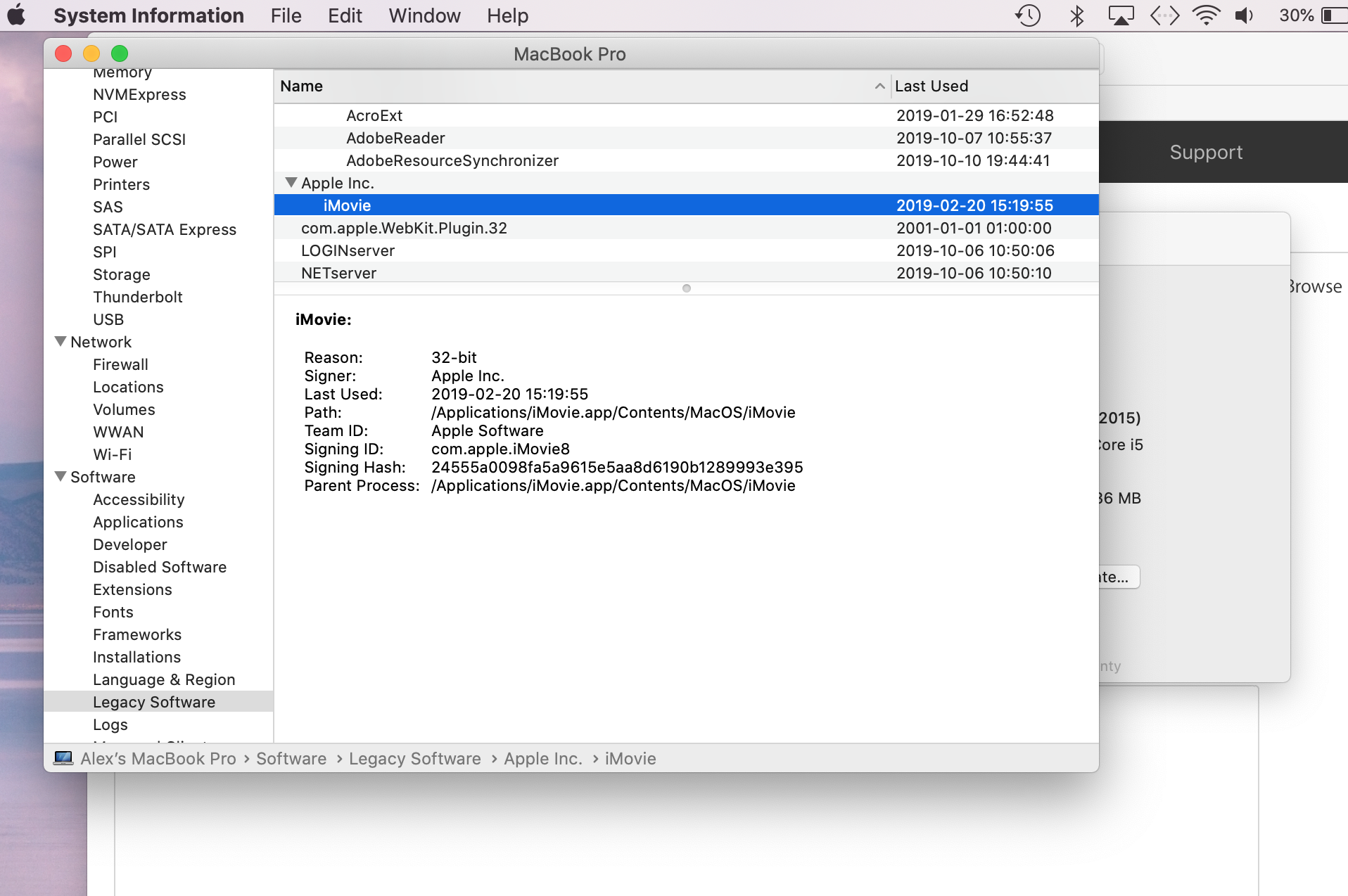Select Legacy Software in sidebar
Viewport: 1348px width, 896px height.
158,702
